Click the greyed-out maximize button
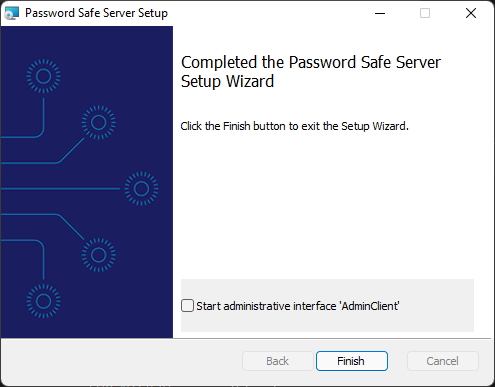Screen dimensions: 495x387 point(425,13)
